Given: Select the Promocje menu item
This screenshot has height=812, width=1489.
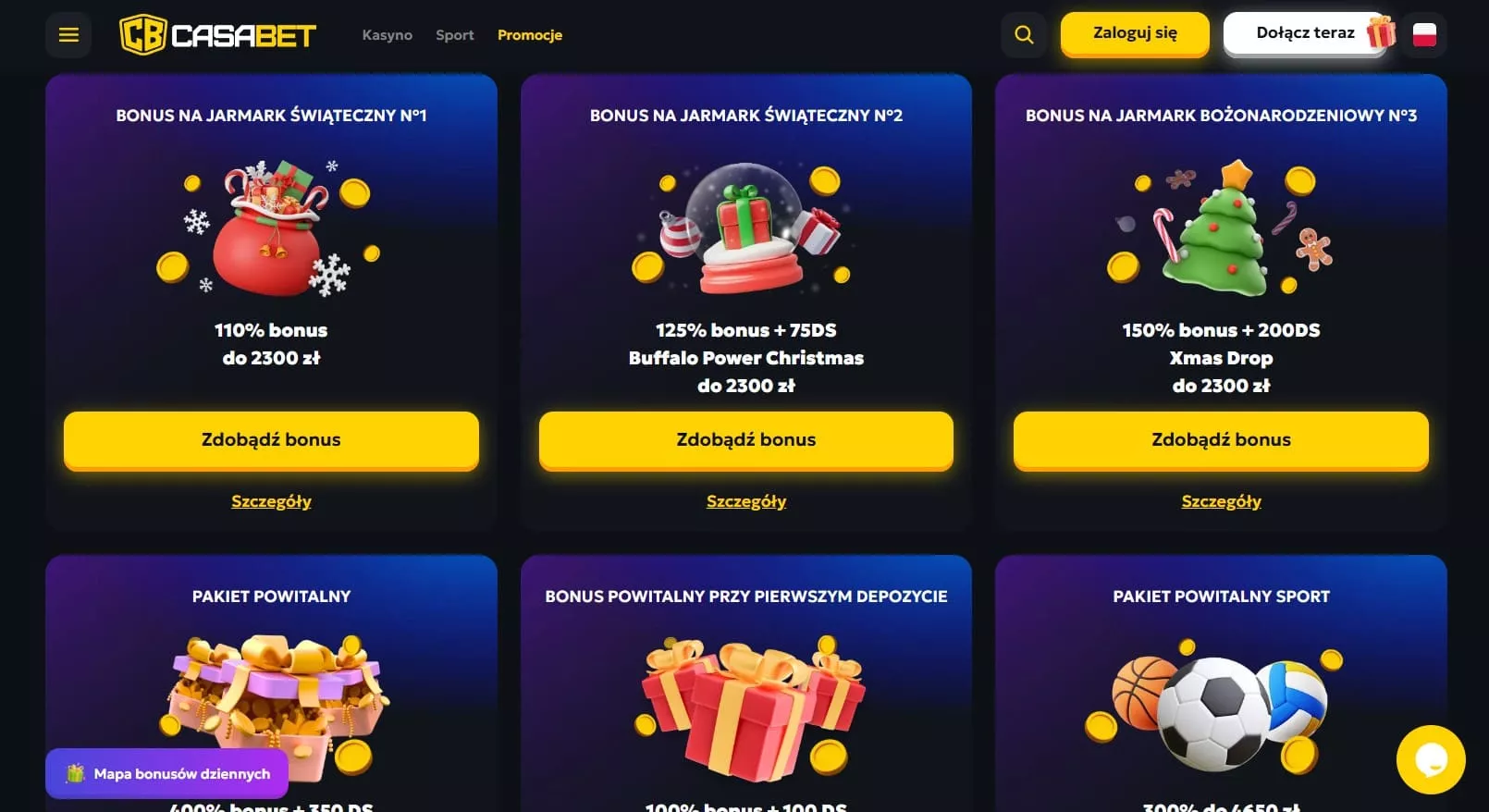Looking at the screenshot, I should point(530,35).
